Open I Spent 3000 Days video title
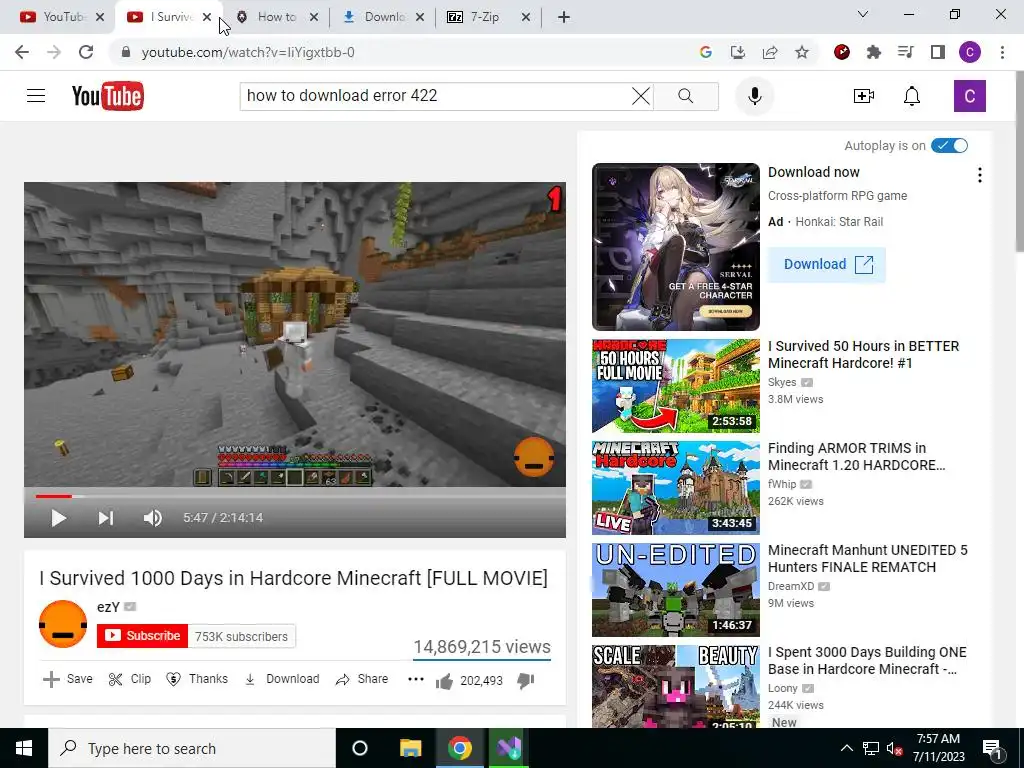1024x768 pixels. click(x=867, y=660)
